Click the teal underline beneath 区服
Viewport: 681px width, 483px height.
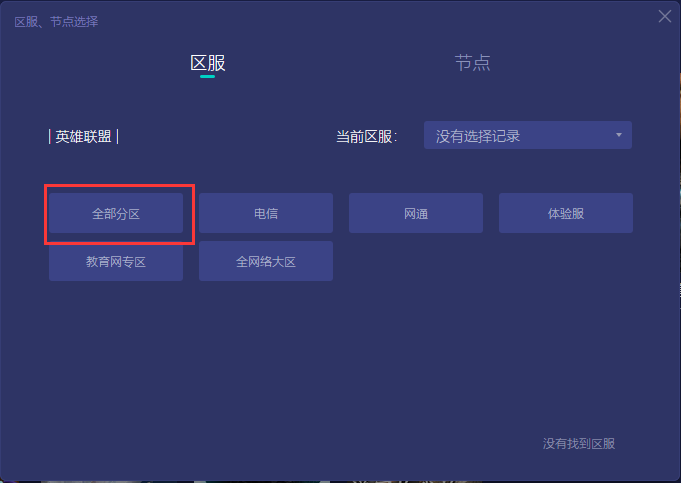tap(208, 77)
